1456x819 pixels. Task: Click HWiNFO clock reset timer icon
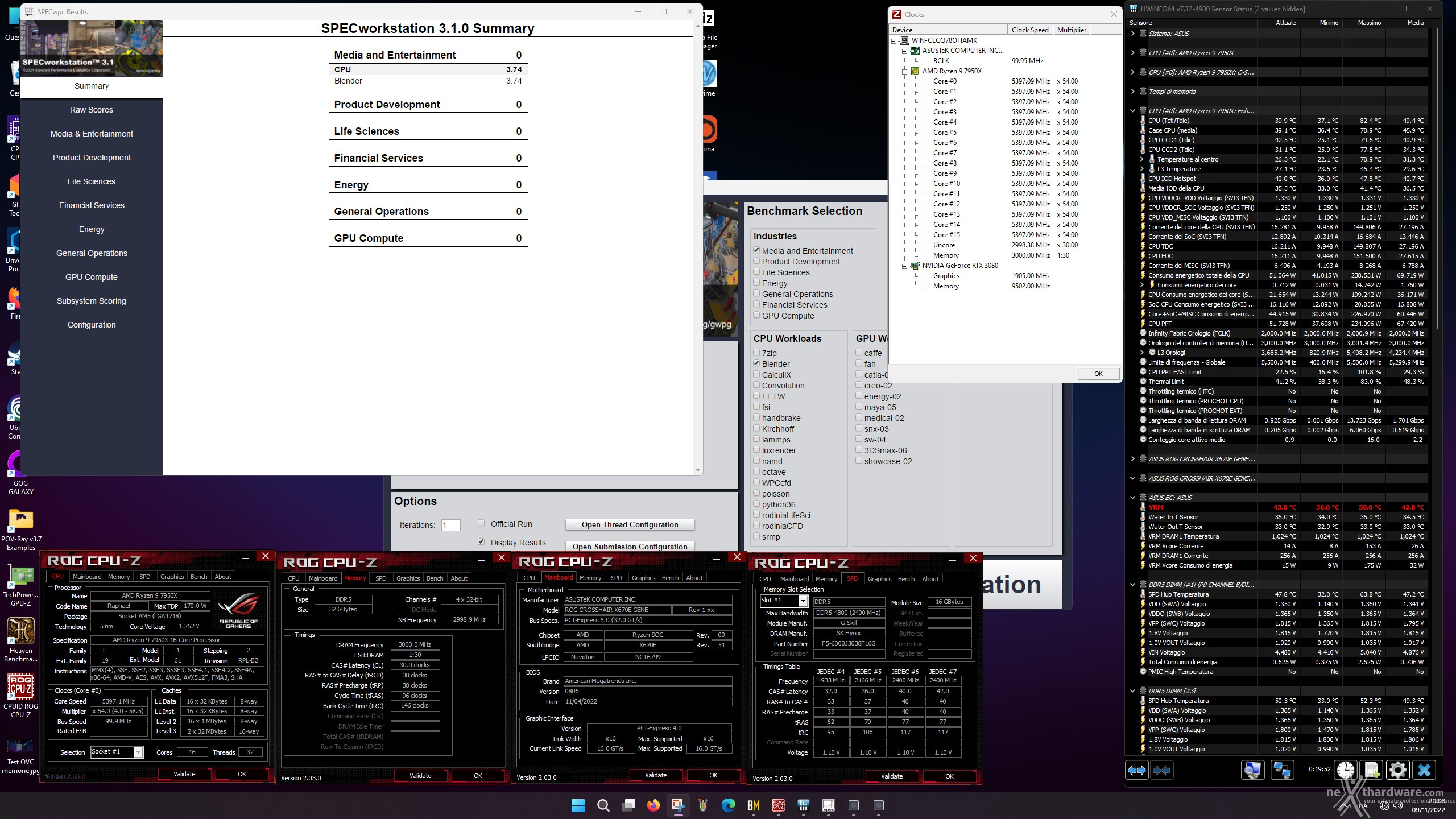pos(1346,770)
